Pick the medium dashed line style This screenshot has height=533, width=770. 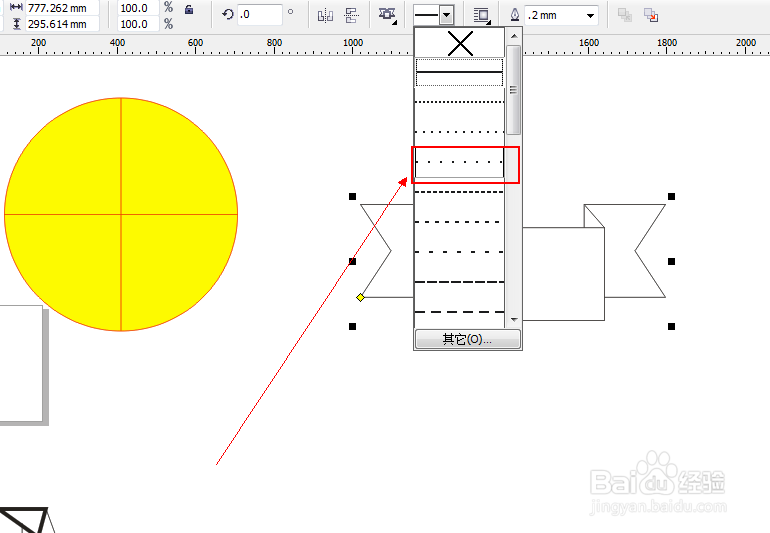pos(460,222)
